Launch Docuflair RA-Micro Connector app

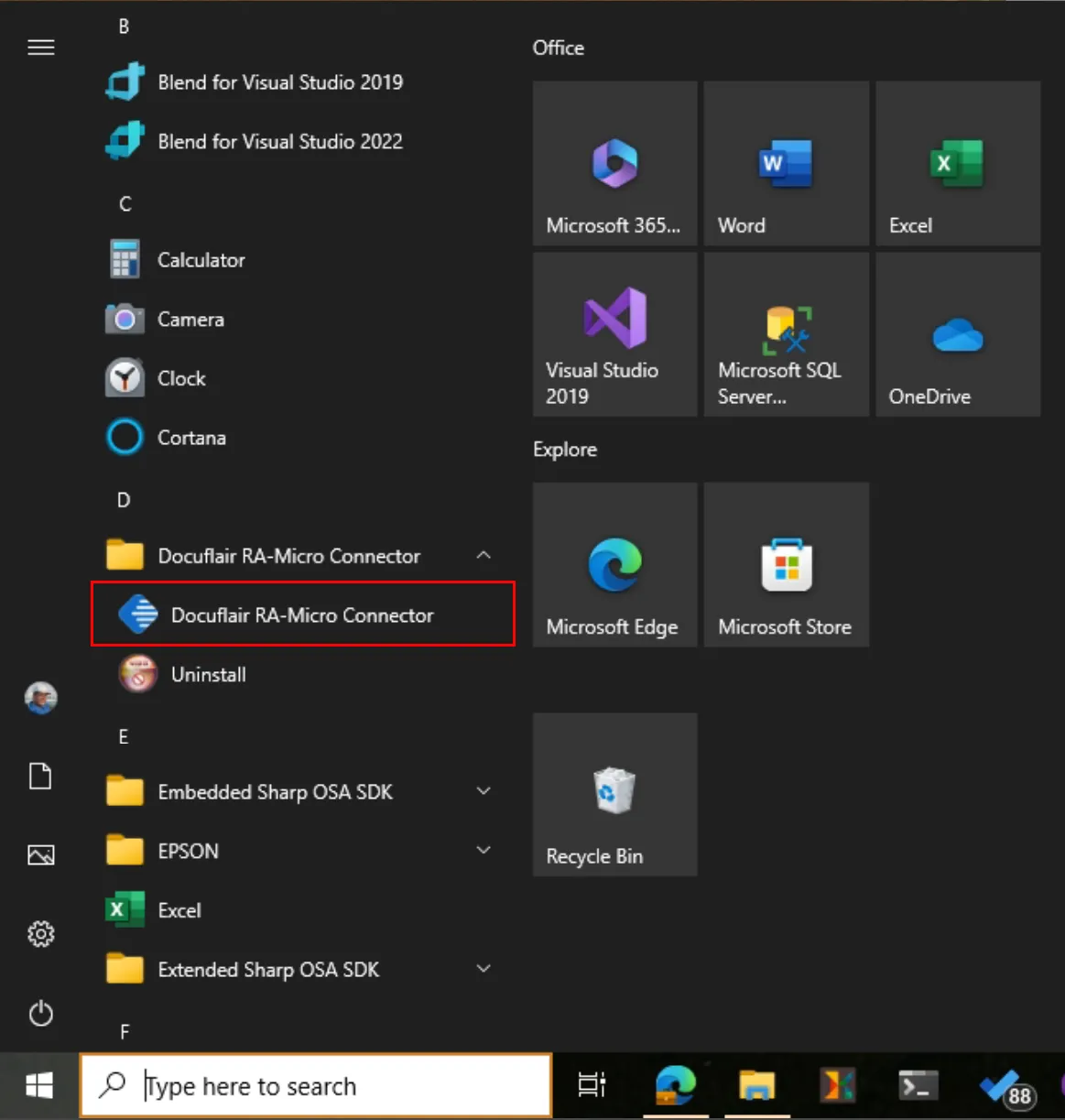[x=302, y=614]
